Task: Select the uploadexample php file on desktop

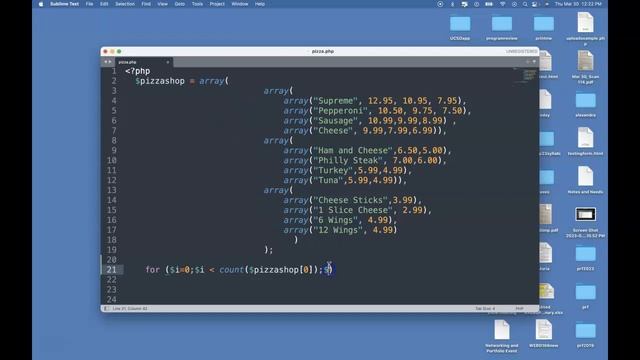Action: click(585, 28)
